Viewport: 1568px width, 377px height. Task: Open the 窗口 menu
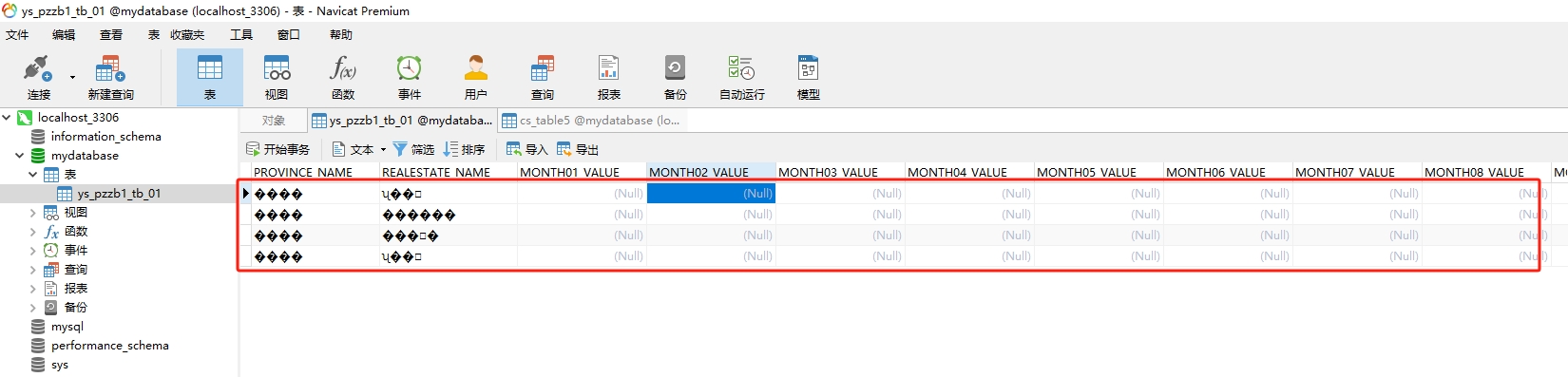289,35
